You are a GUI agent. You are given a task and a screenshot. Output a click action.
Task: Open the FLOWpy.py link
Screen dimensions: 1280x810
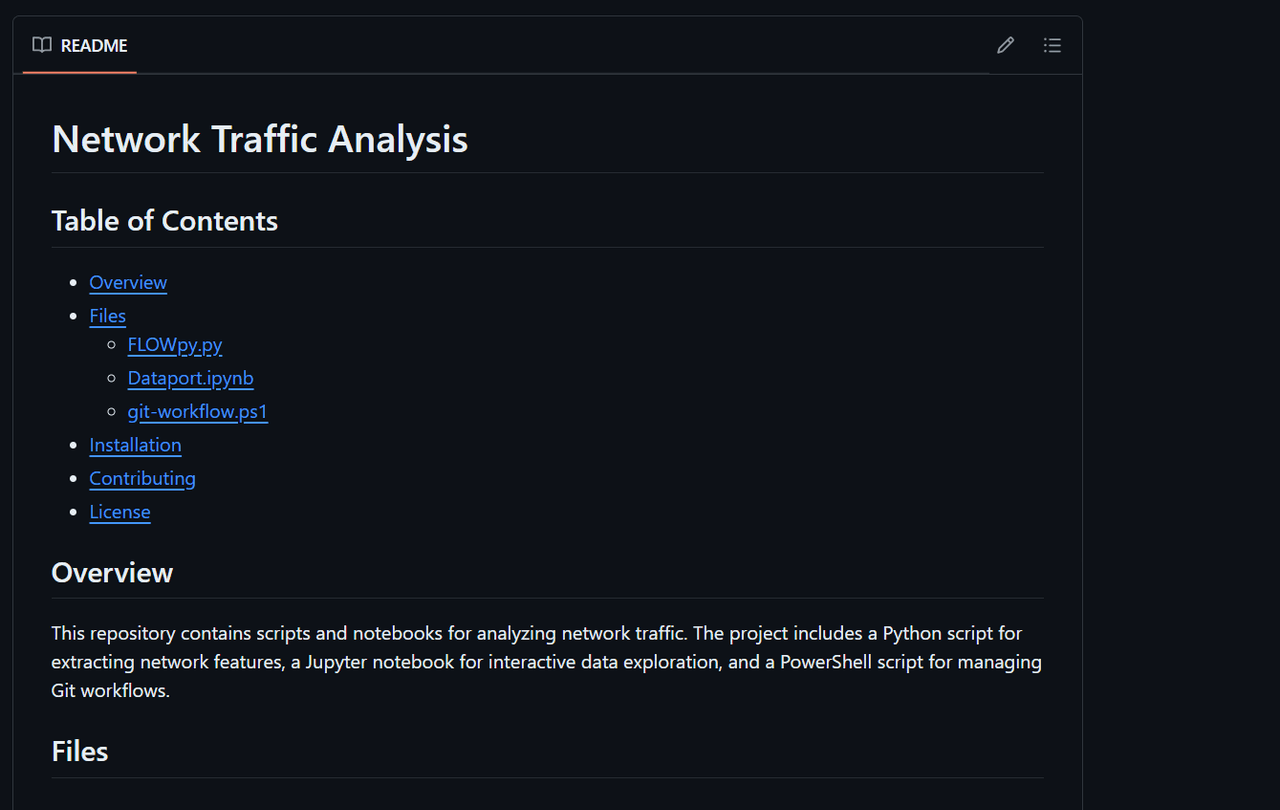pyautogui.click(x=175, y=345)
